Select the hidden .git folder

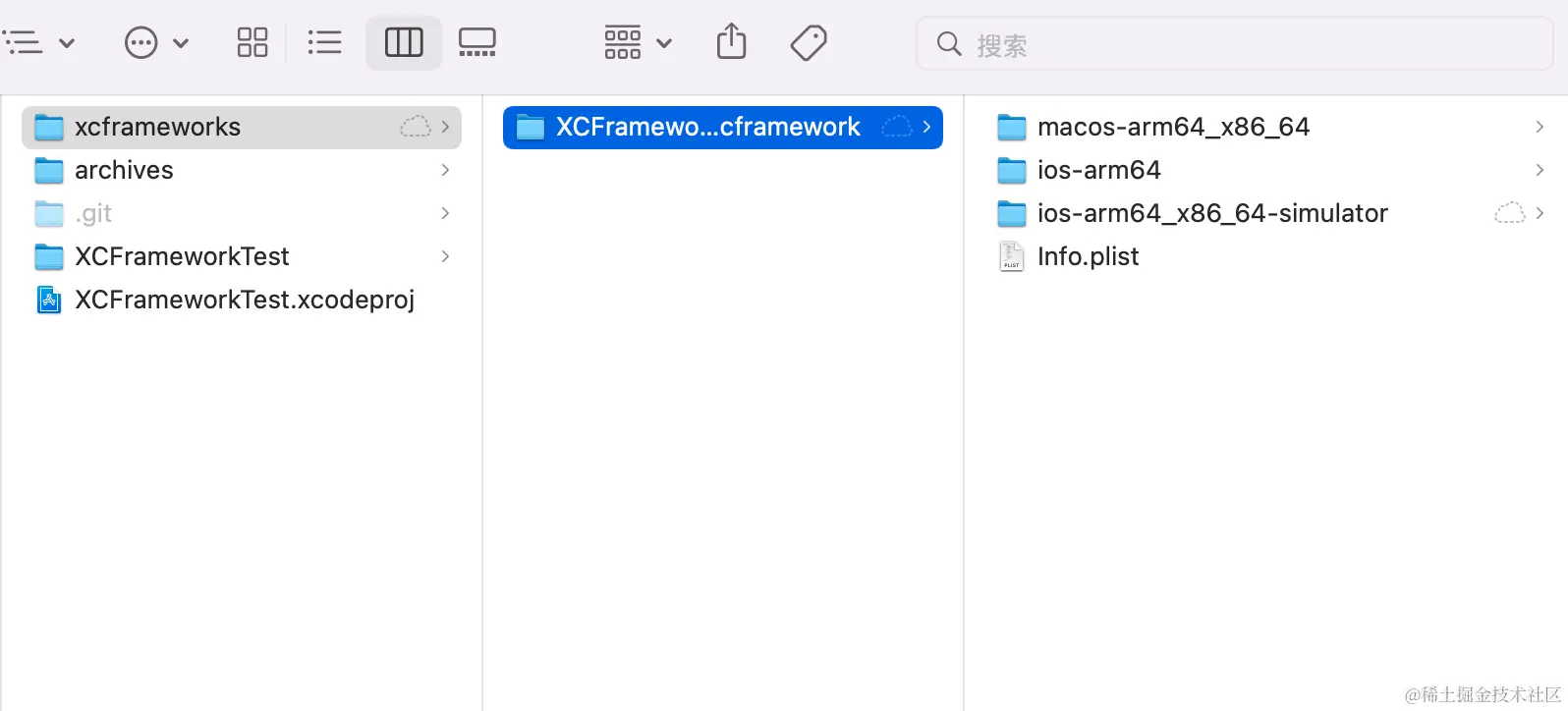click(242, 213)
